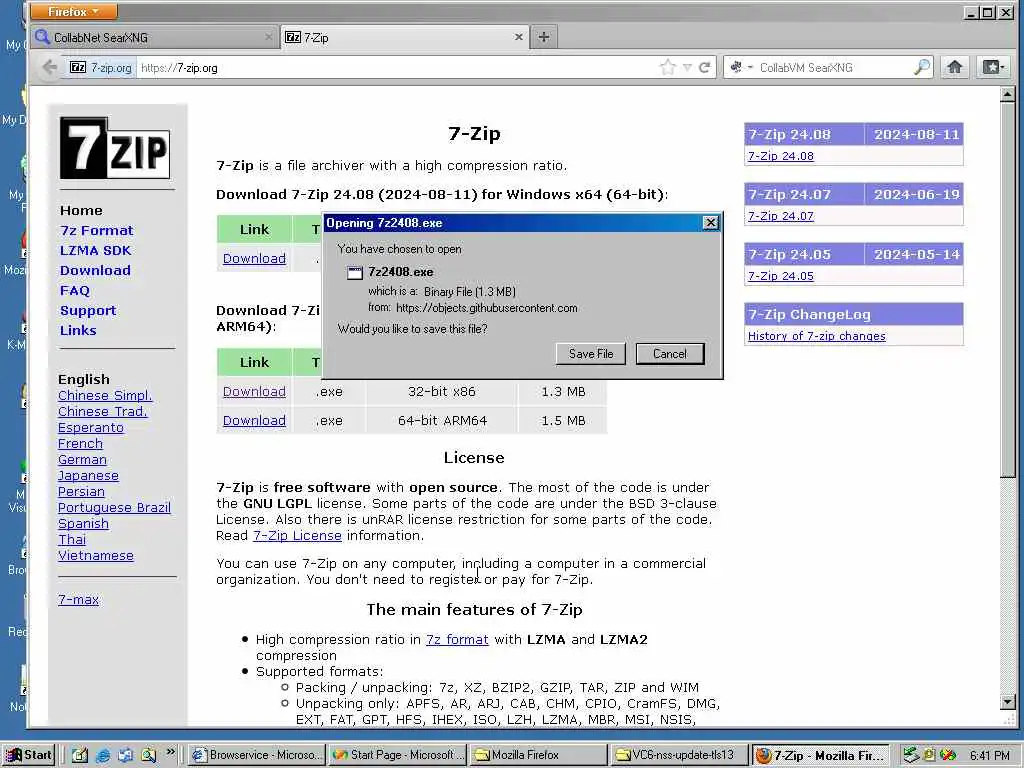1024x768 pixels.
Task: Open the FAQ sidebar link
Action: (74, 291)
